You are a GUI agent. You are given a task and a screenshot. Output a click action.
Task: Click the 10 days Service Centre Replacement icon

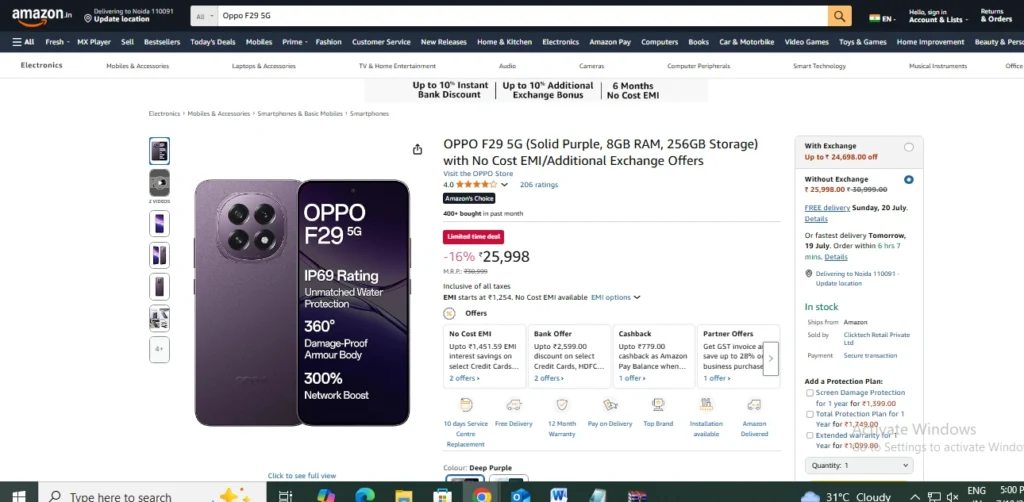(466, 405)
